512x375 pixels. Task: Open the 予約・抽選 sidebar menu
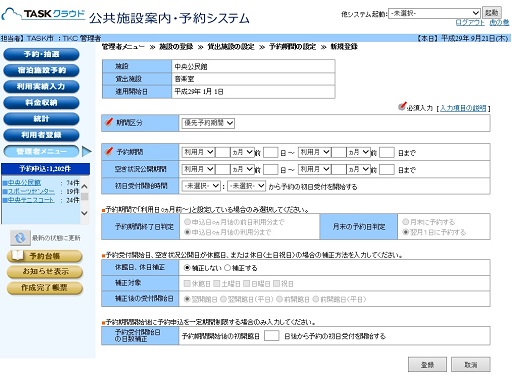(41, 54)
